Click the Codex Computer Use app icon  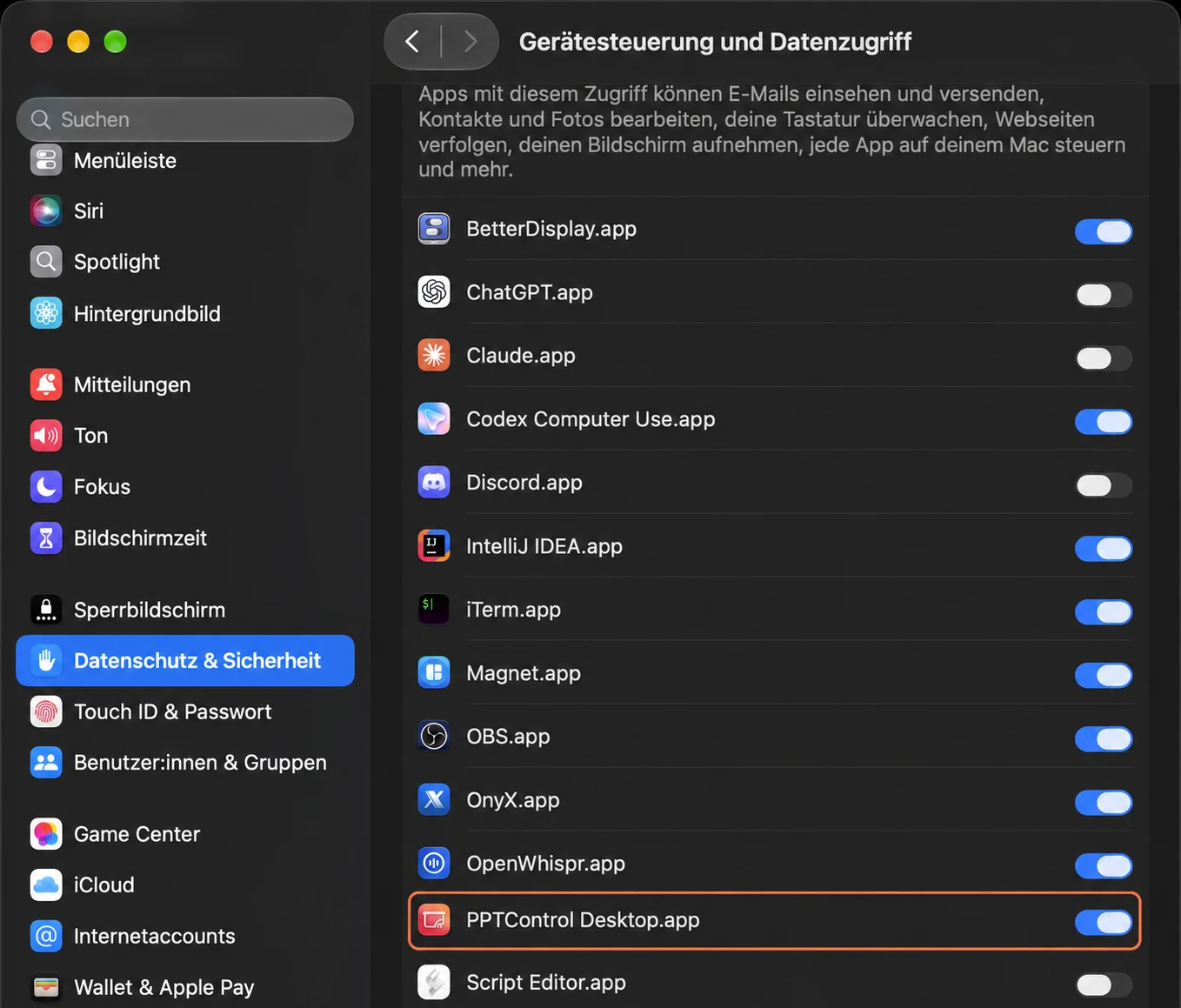[x=434, y=419]
